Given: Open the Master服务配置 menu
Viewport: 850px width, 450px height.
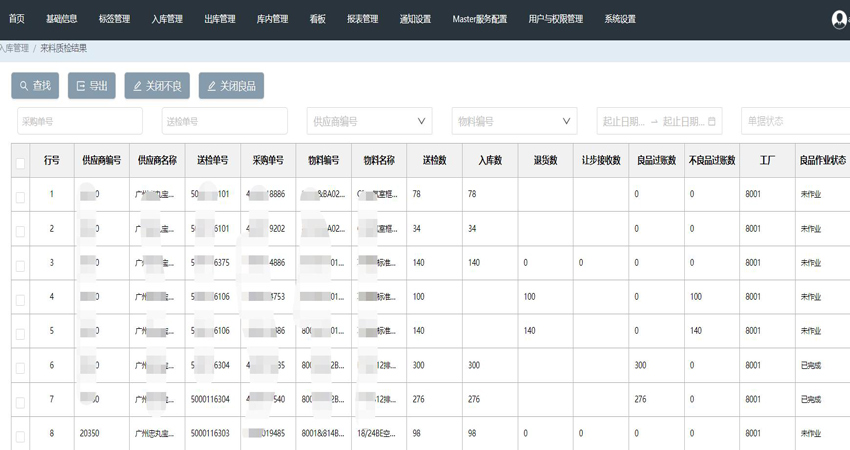Looking at the screenshot, I should click(479, 19).
